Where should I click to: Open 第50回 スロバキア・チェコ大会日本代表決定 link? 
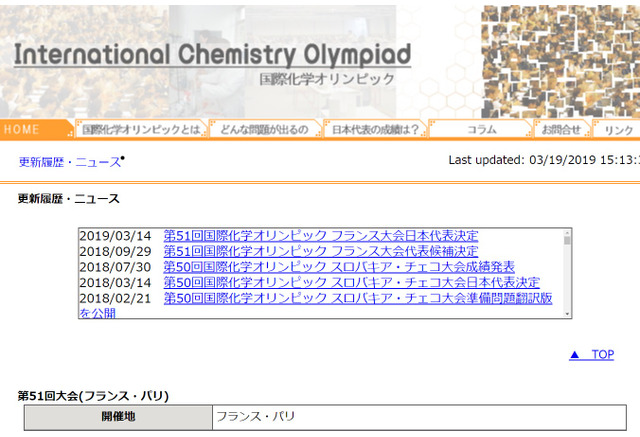pos(351,282)
